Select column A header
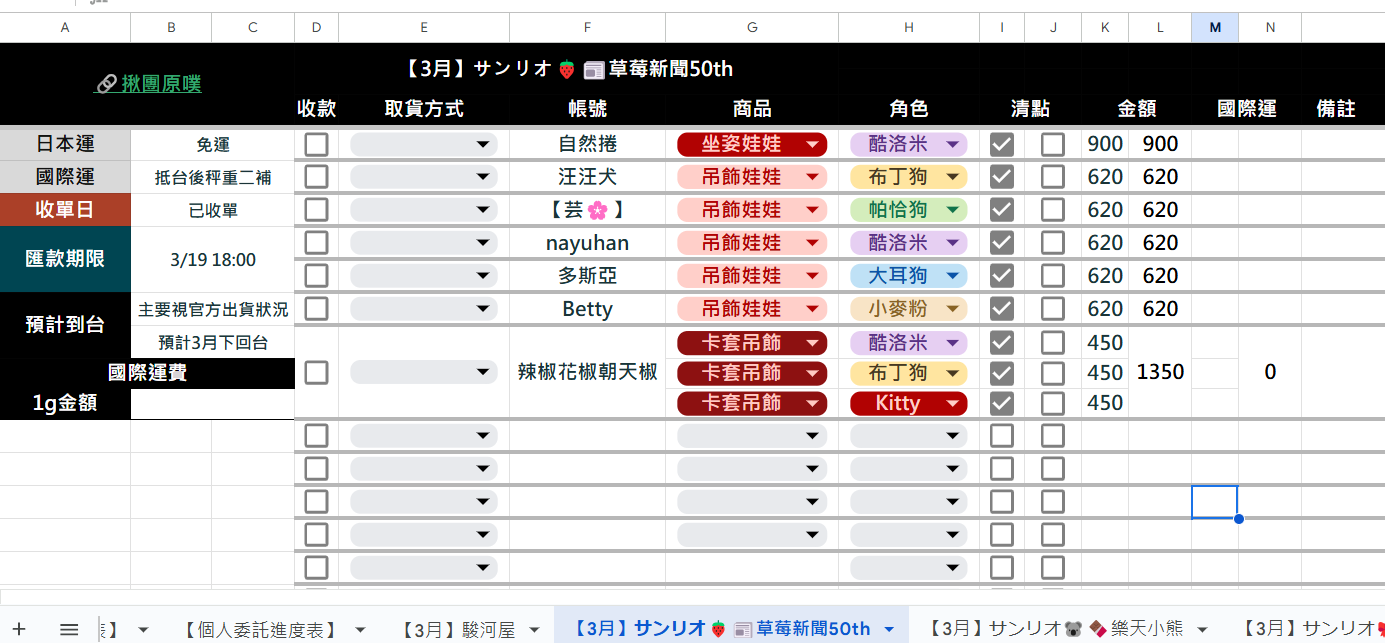1385x643 pixels. pos(65,28)
